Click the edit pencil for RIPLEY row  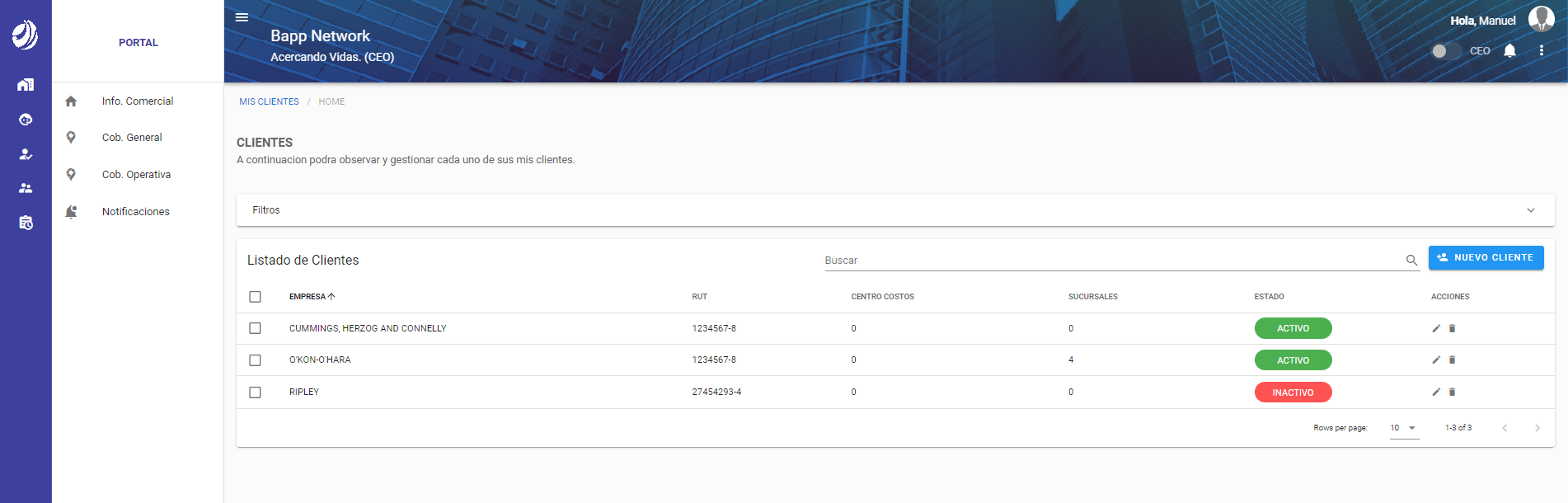coord(1436,393)
